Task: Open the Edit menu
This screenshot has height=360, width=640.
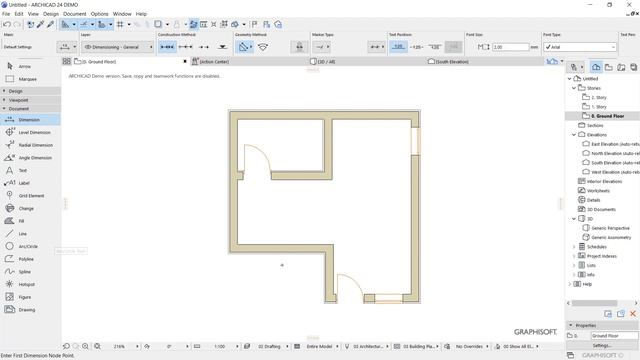Action: coord(19,14)
